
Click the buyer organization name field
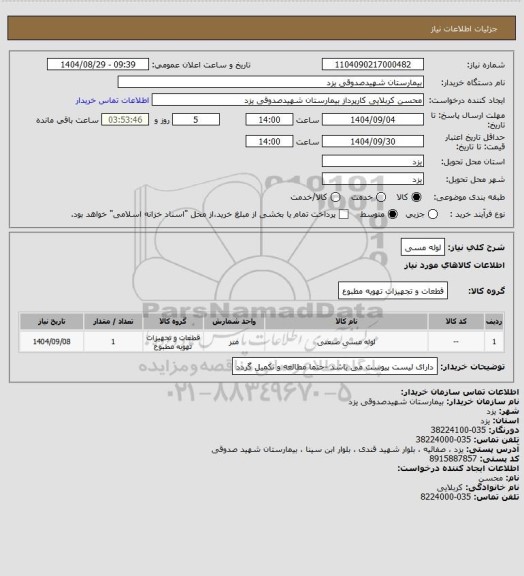point(270,82)
